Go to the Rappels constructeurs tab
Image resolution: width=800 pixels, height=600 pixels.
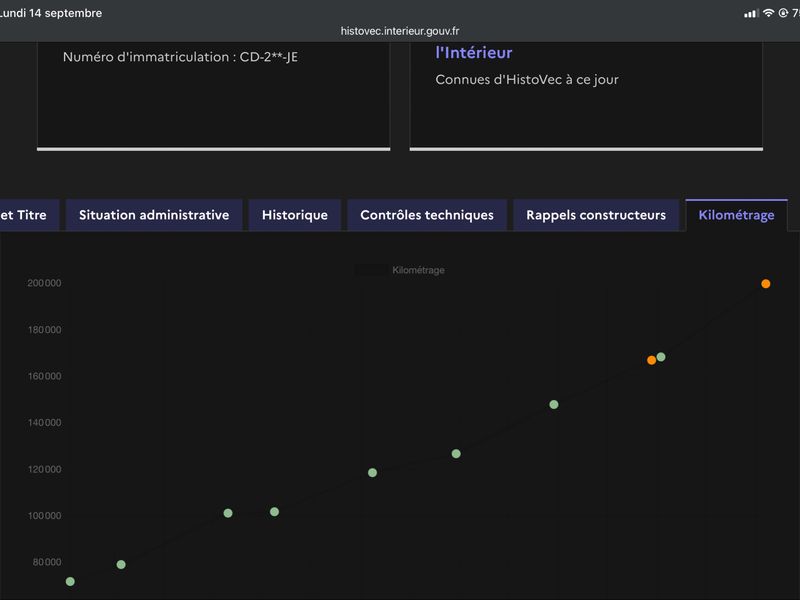point(596,215)
